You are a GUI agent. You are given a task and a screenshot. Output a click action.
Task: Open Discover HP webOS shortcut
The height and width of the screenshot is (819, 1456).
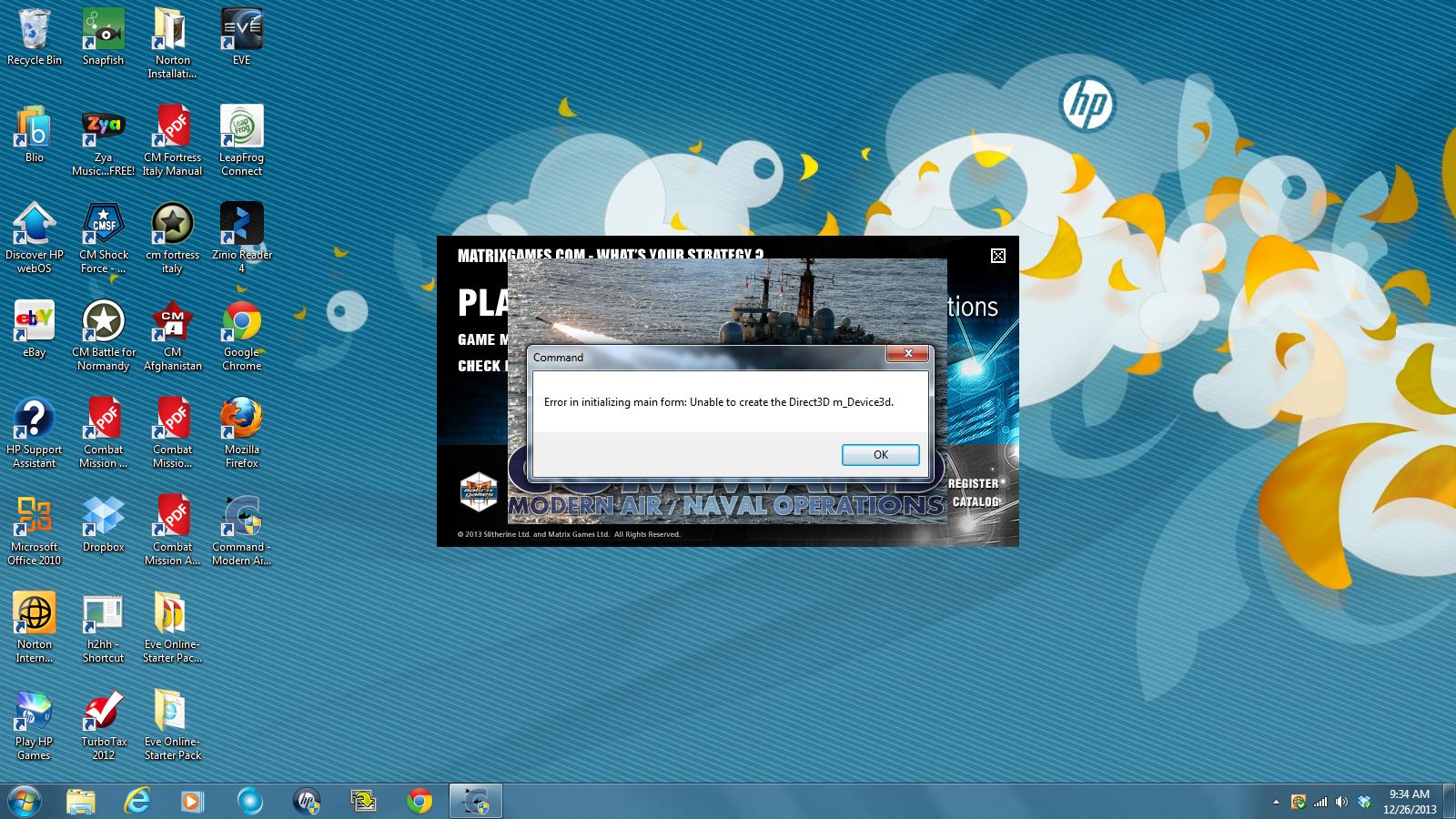tap(35, 238)
